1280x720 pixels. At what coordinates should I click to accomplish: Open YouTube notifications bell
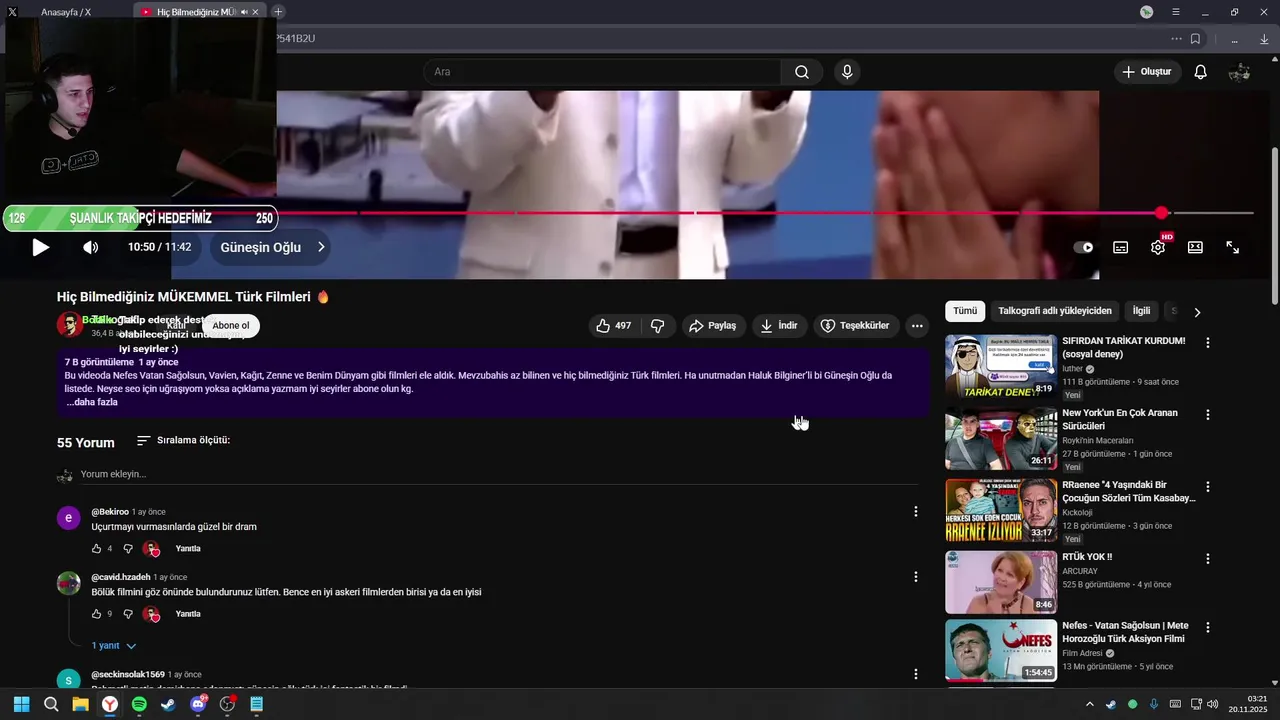(1201, 72)
